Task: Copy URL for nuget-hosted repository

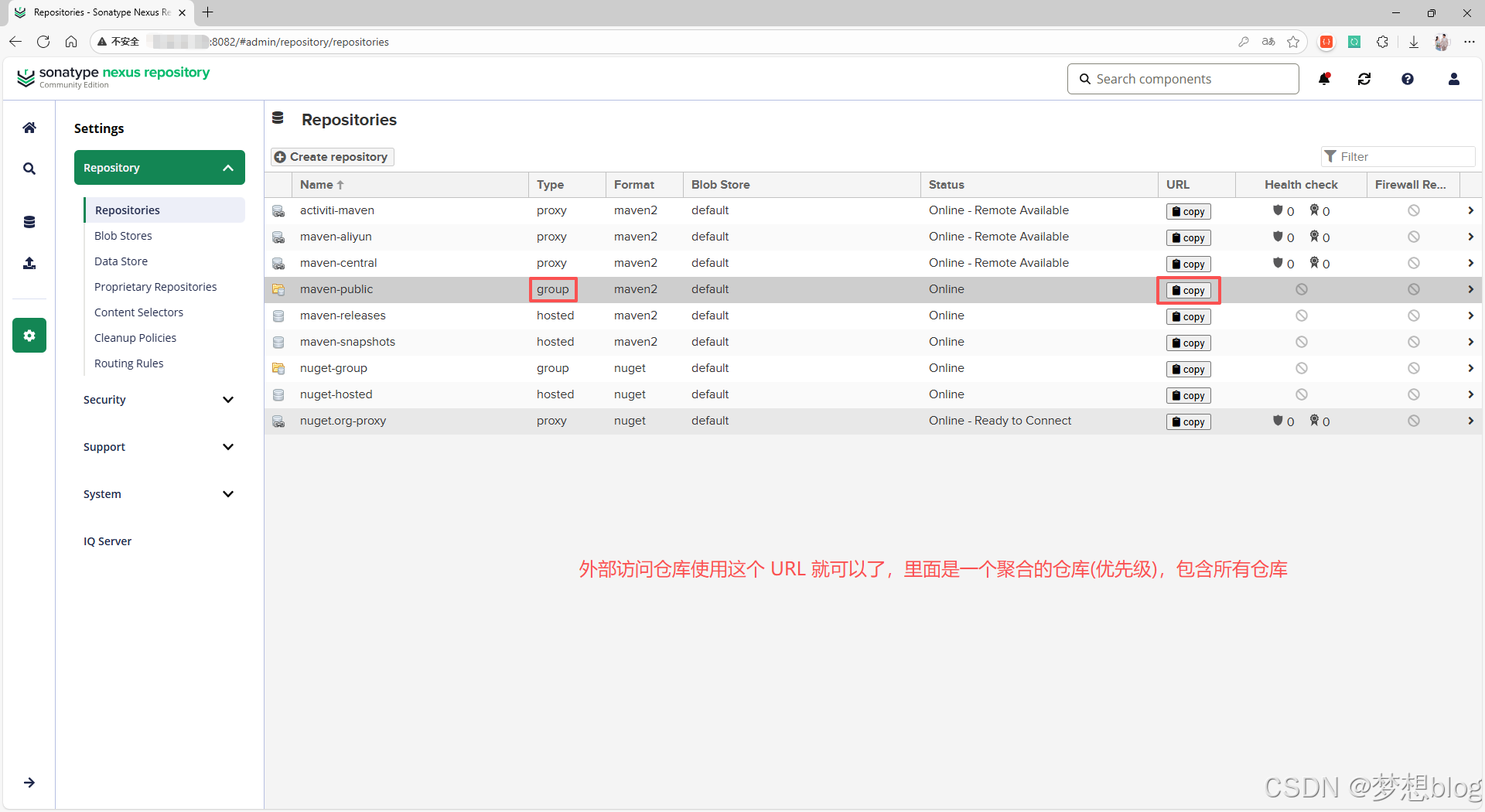Action: tap(1189, 396)
